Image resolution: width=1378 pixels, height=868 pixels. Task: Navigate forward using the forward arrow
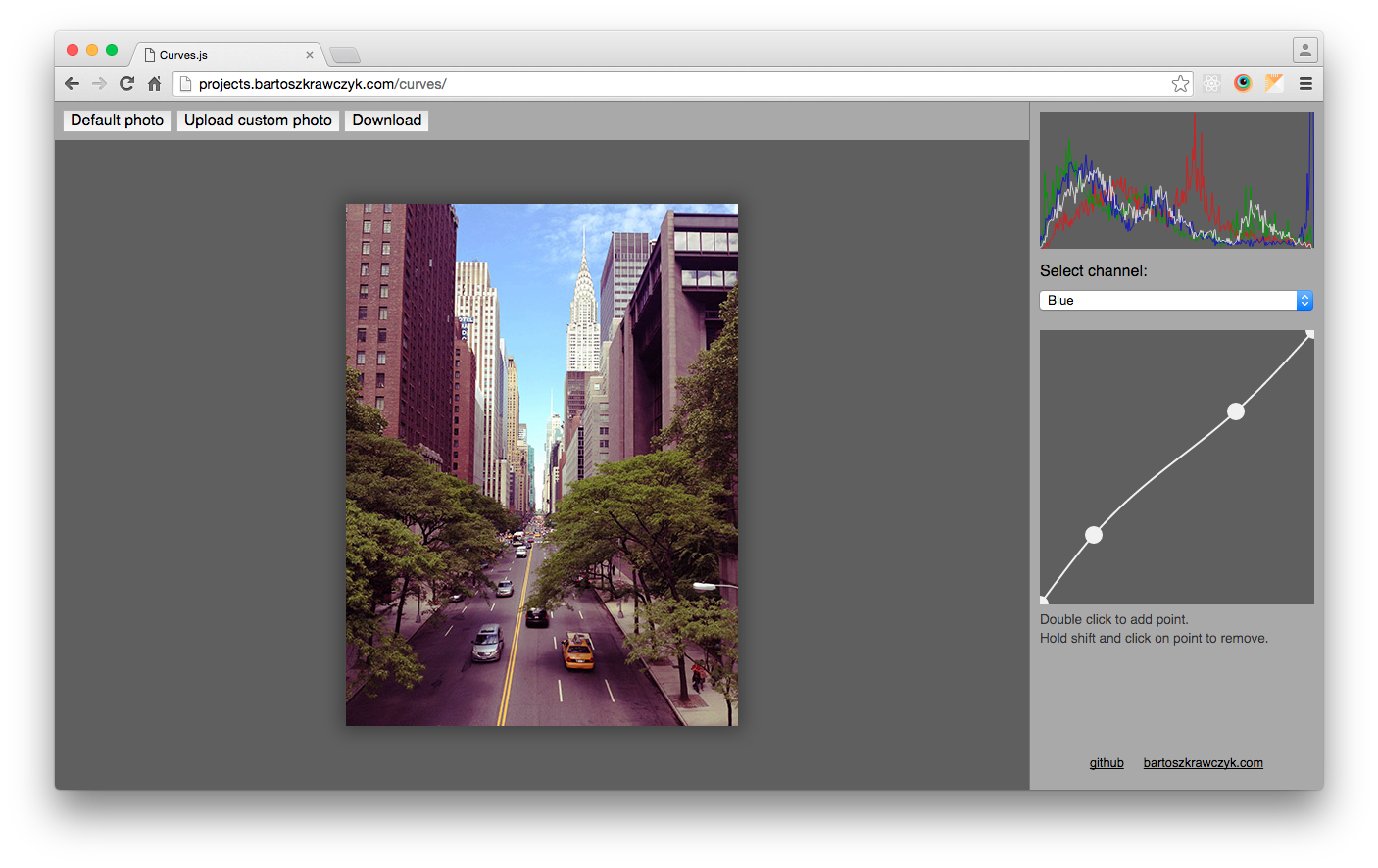click(x=99, y=83)
